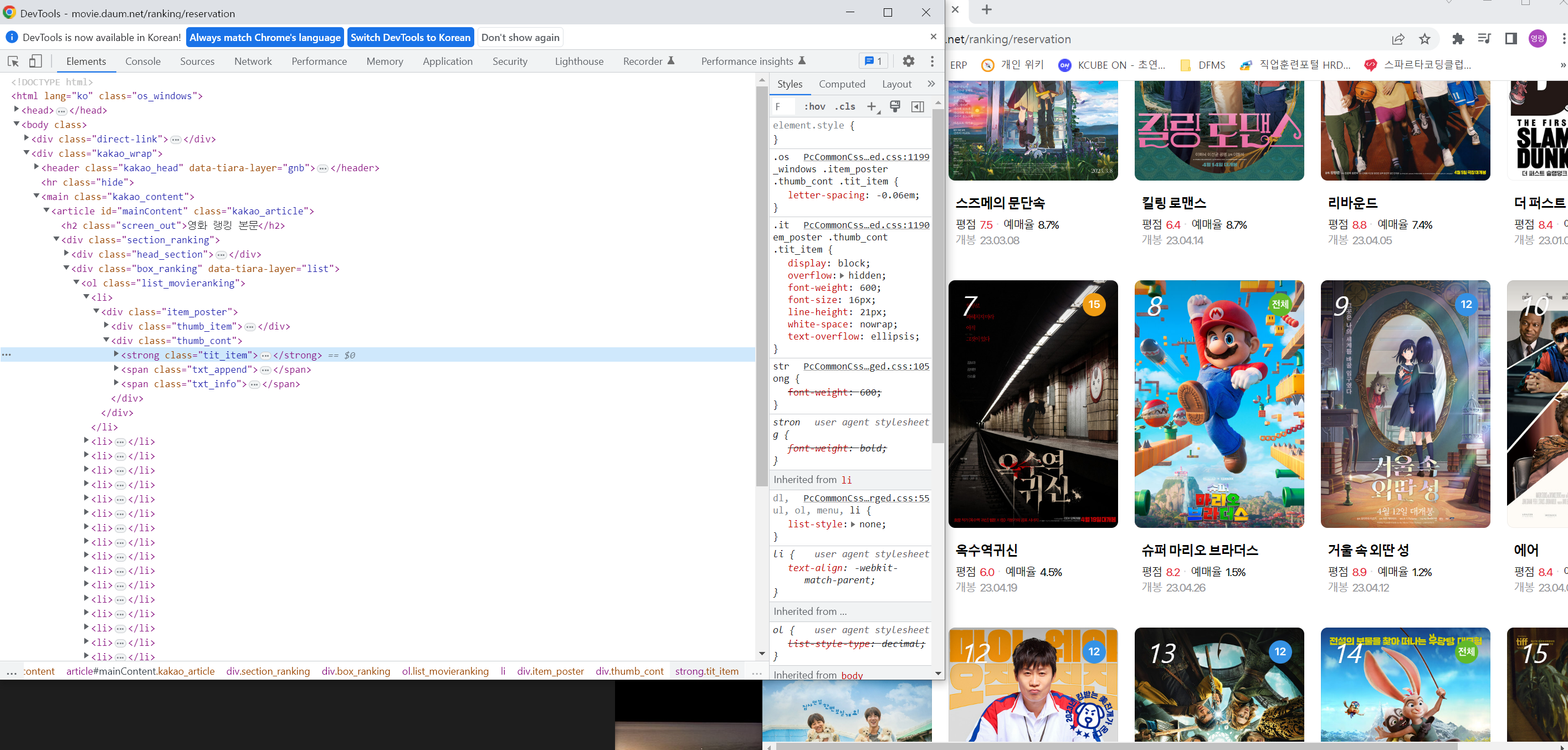This screenshot has height=750, width=1568.
Task: Open the Network tab
Action: tap(253, 61)
